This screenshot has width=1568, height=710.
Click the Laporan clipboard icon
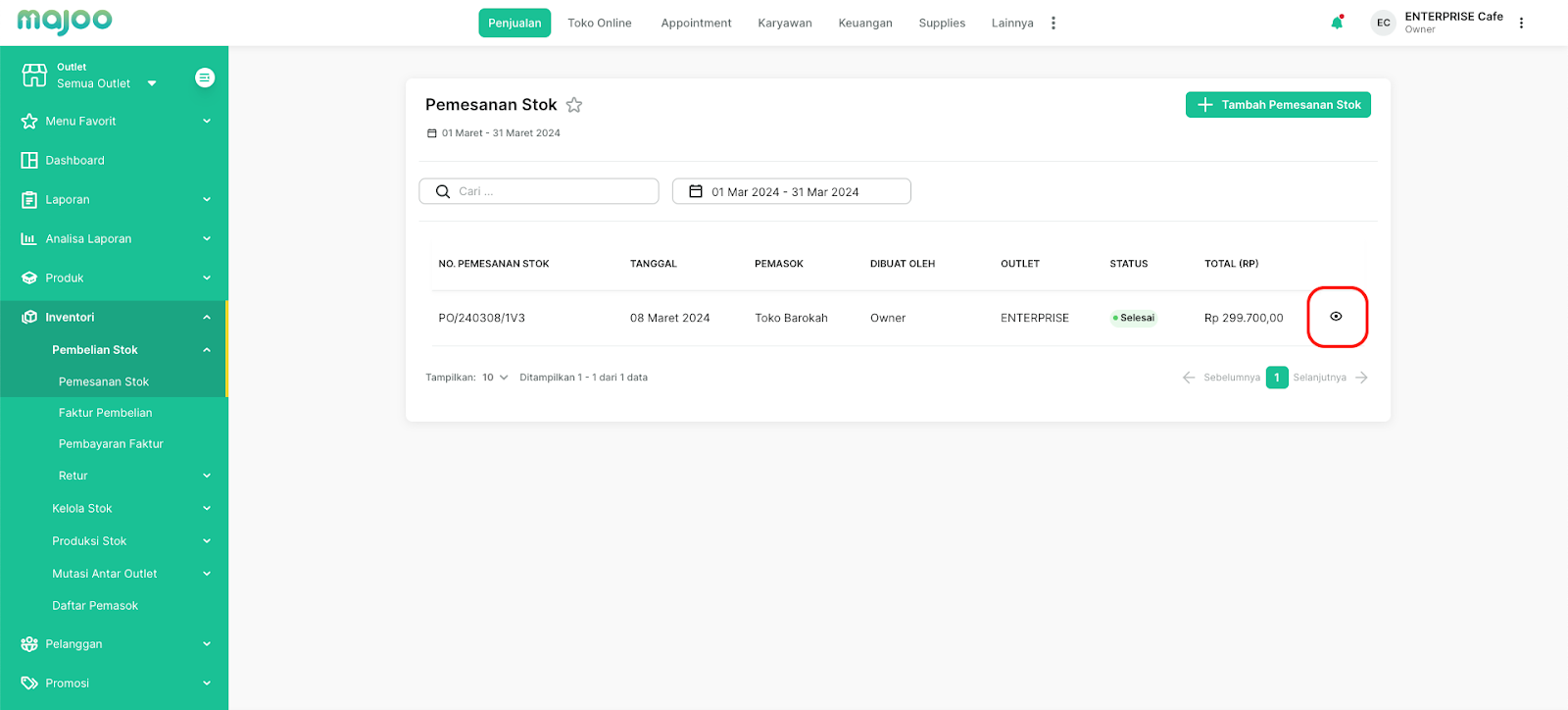29,200
